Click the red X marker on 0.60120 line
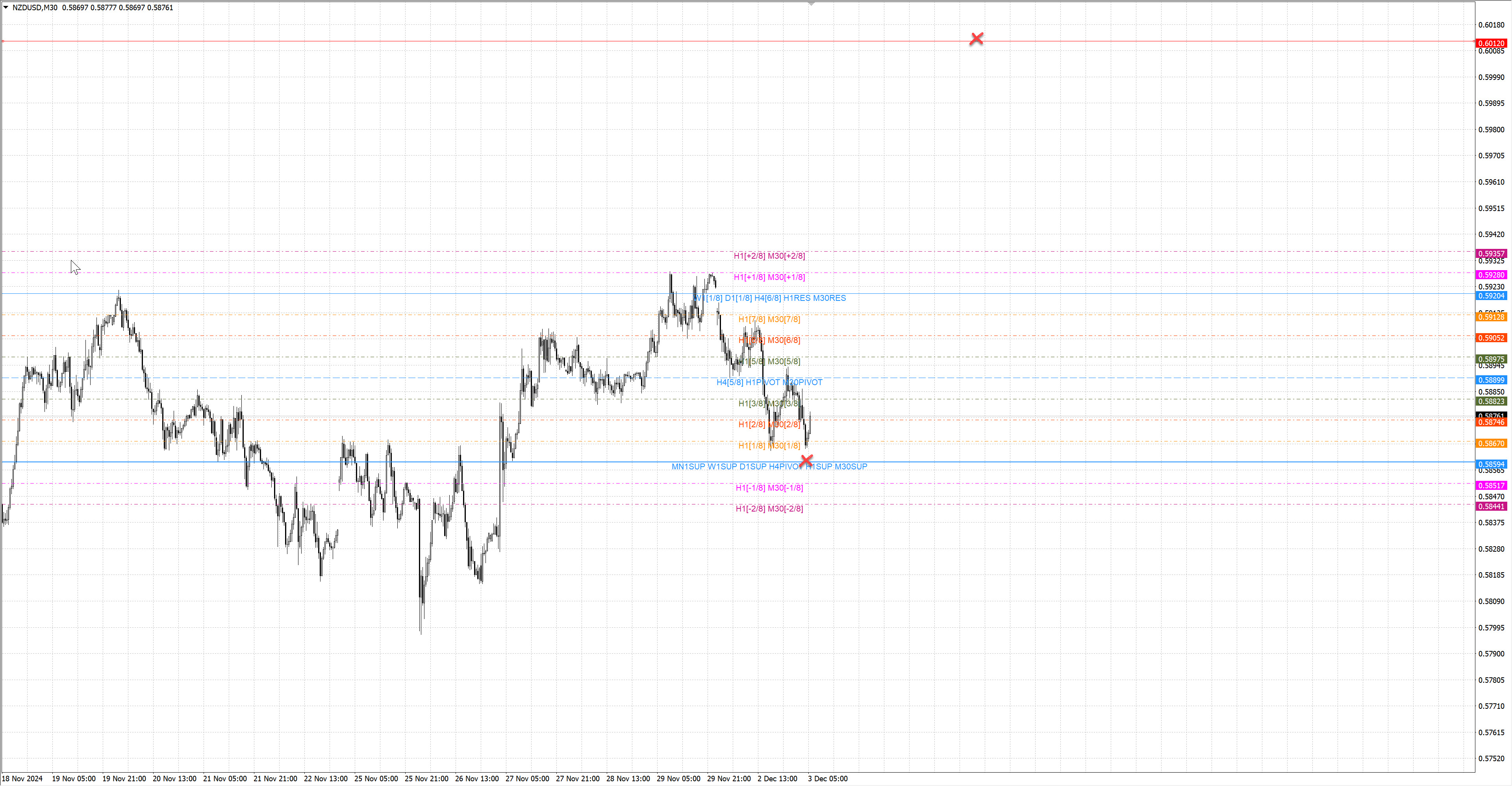 (x=976, y=39)
